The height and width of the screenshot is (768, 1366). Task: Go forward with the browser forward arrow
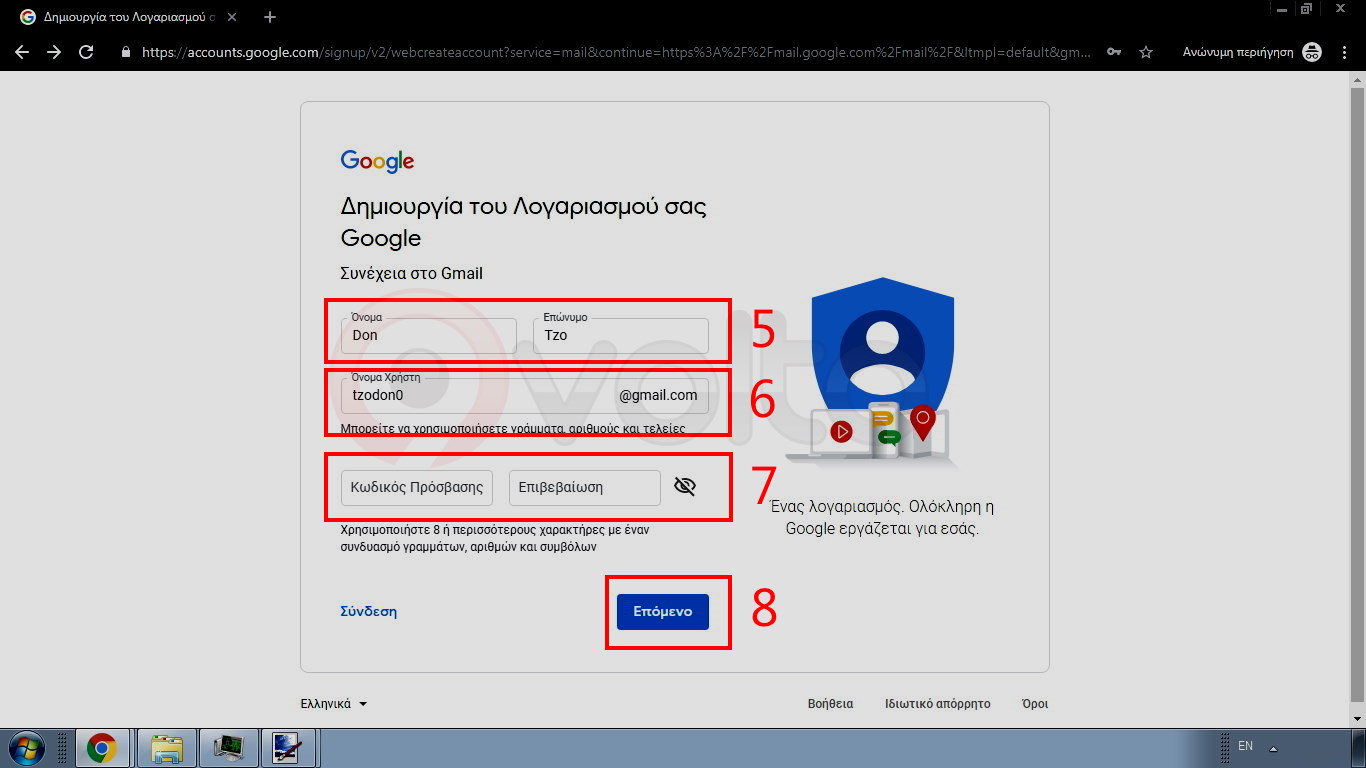[54, 52]
